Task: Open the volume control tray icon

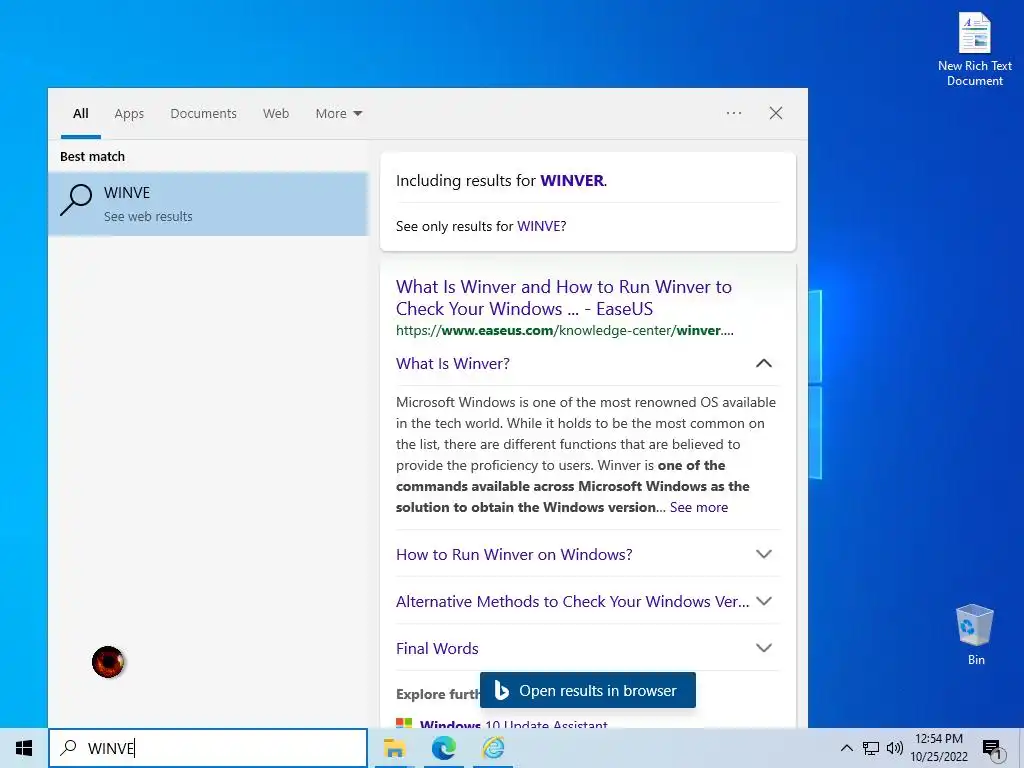Action: click(x=895, y=748)
